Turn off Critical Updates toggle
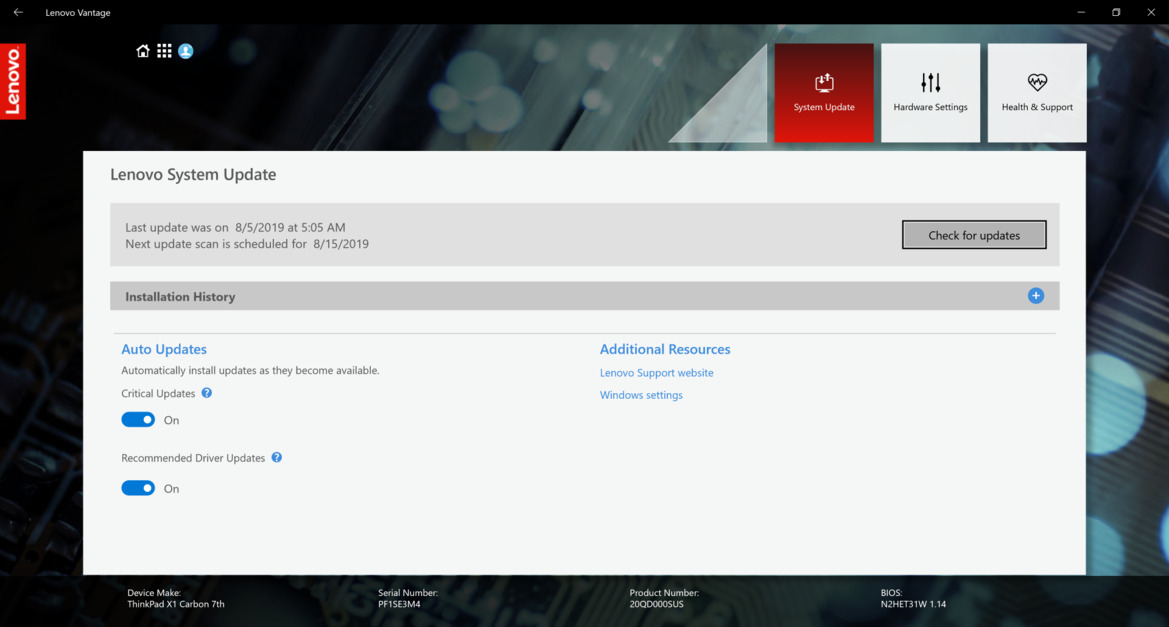 pos(138,420)
